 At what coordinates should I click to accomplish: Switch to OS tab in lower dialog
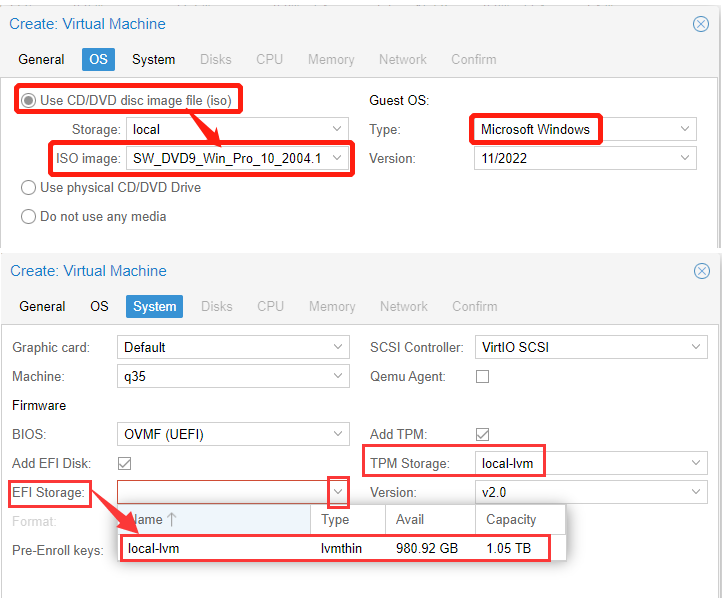click(99, 307)
